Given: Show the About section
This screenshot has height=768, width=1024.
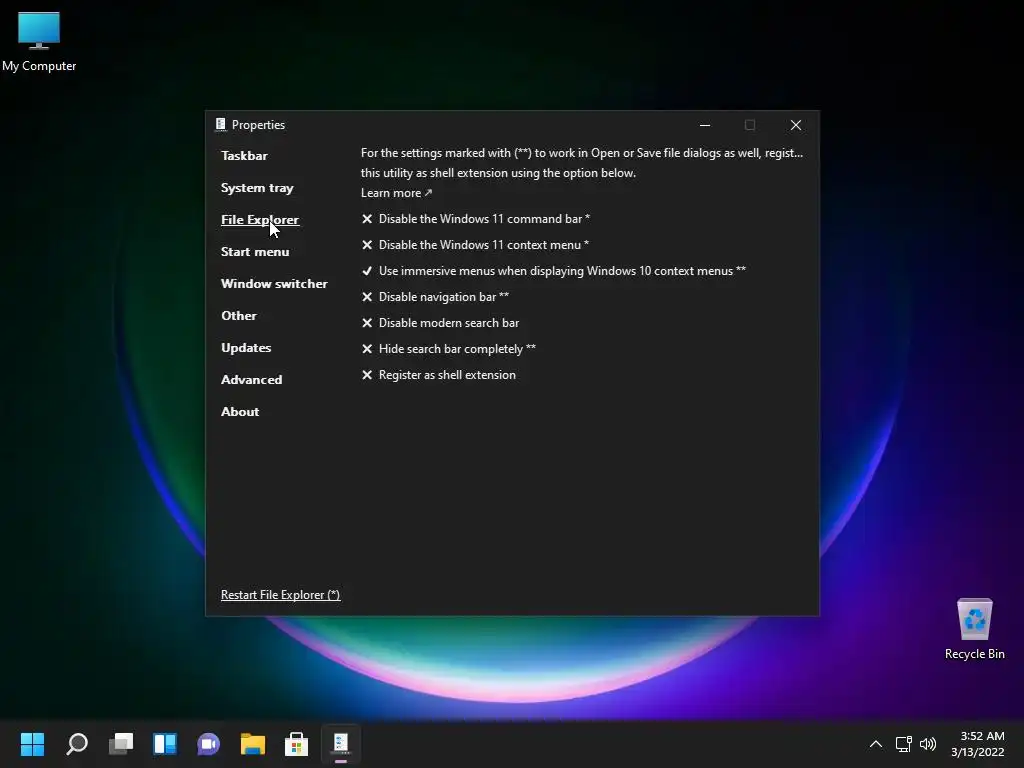Looking at the screenshot, I should (240, 411).
